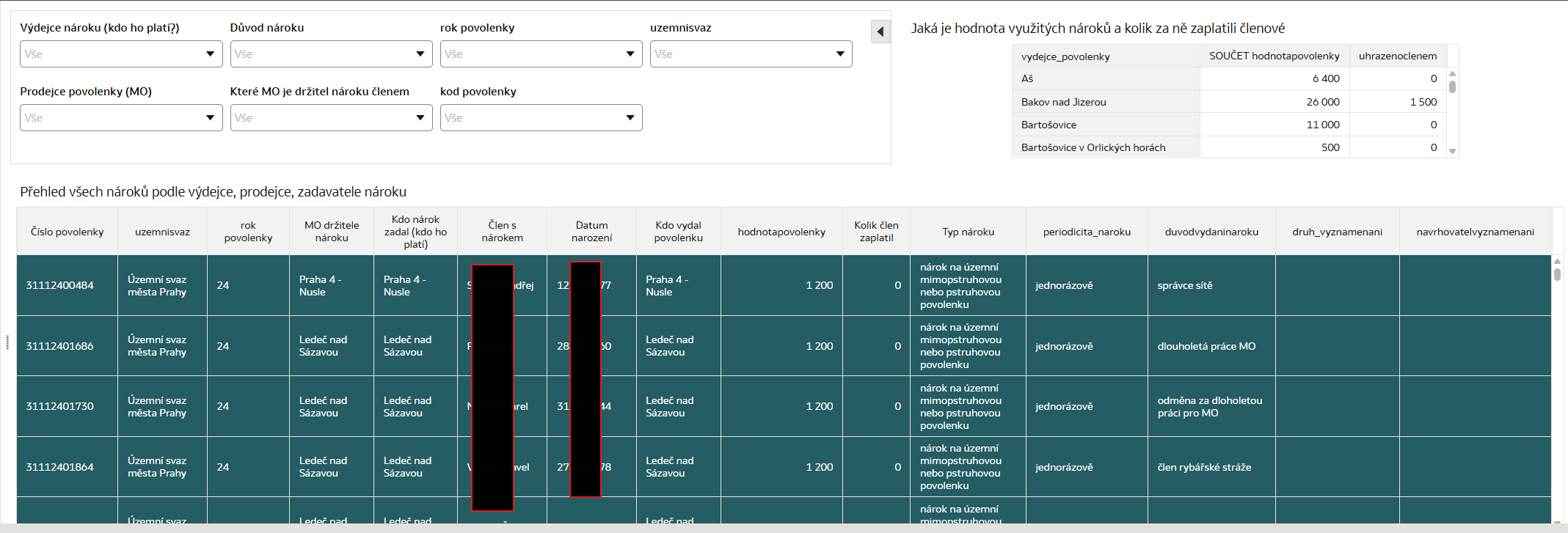Open the kod povolenky dropdown
1568x533 pixels.
point(541,117)
